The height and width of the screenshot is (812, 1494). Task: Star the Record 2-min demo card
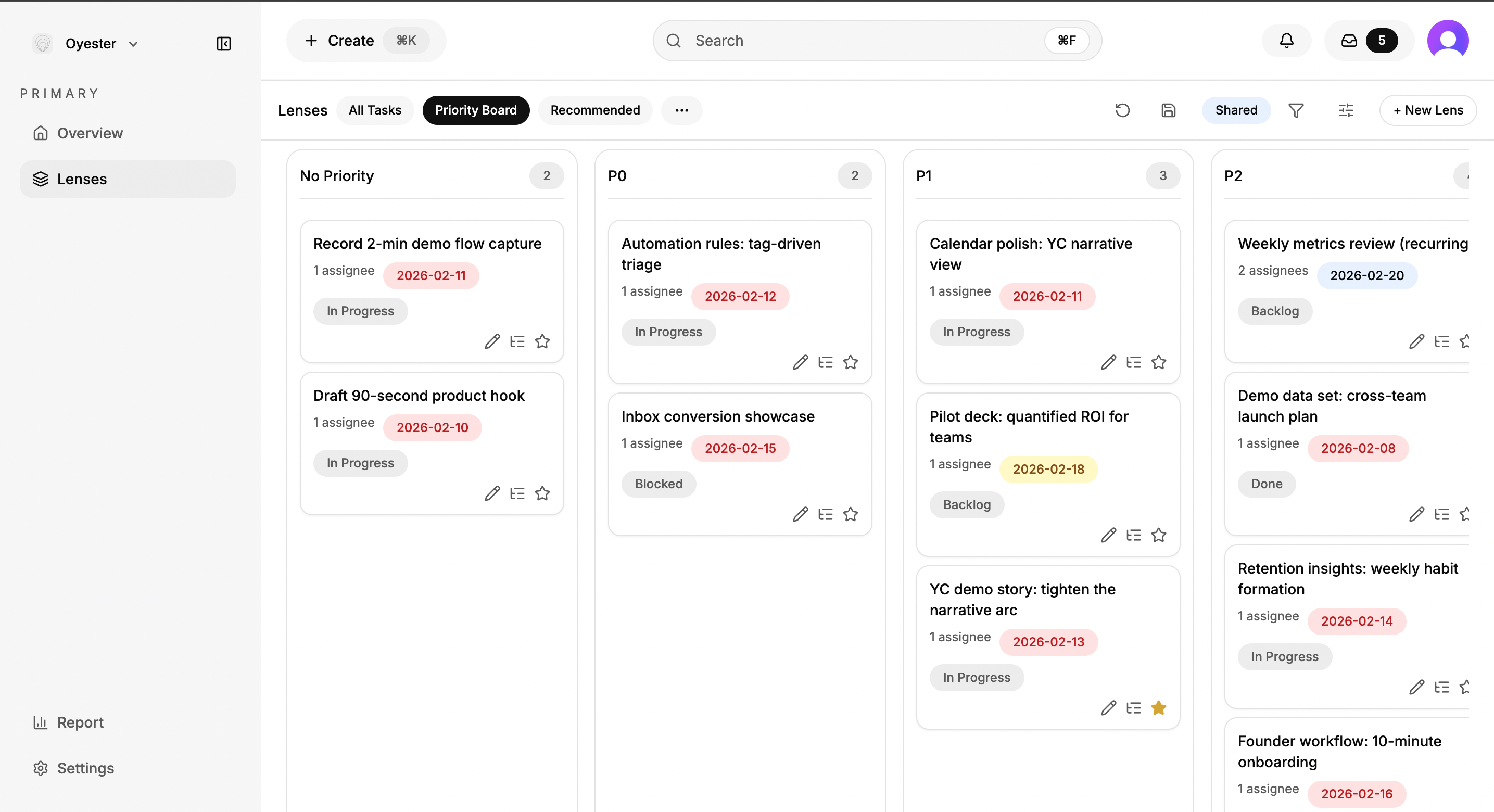tap(542, 341)
